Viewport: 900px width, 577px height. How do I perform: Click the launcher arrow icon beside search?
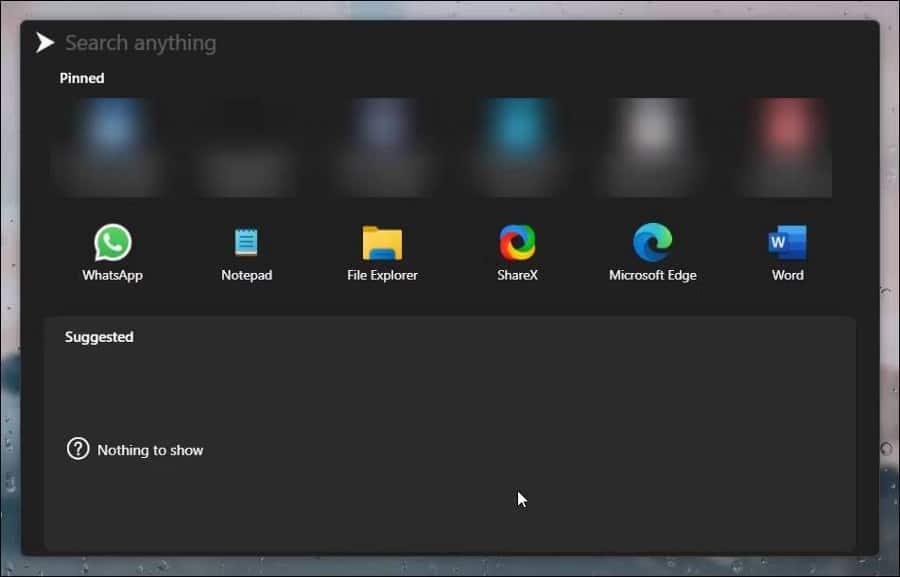click(44, 42)
